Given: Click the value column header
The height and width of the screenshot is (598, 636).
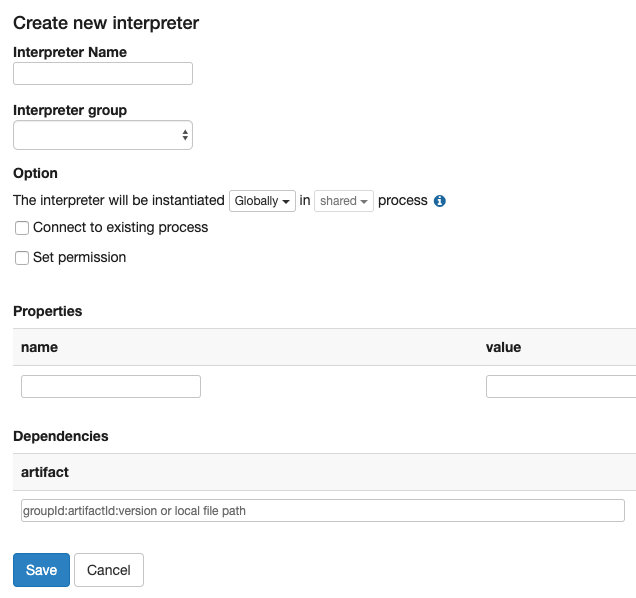Looking at the screenshot, I should tap(503, 347).
